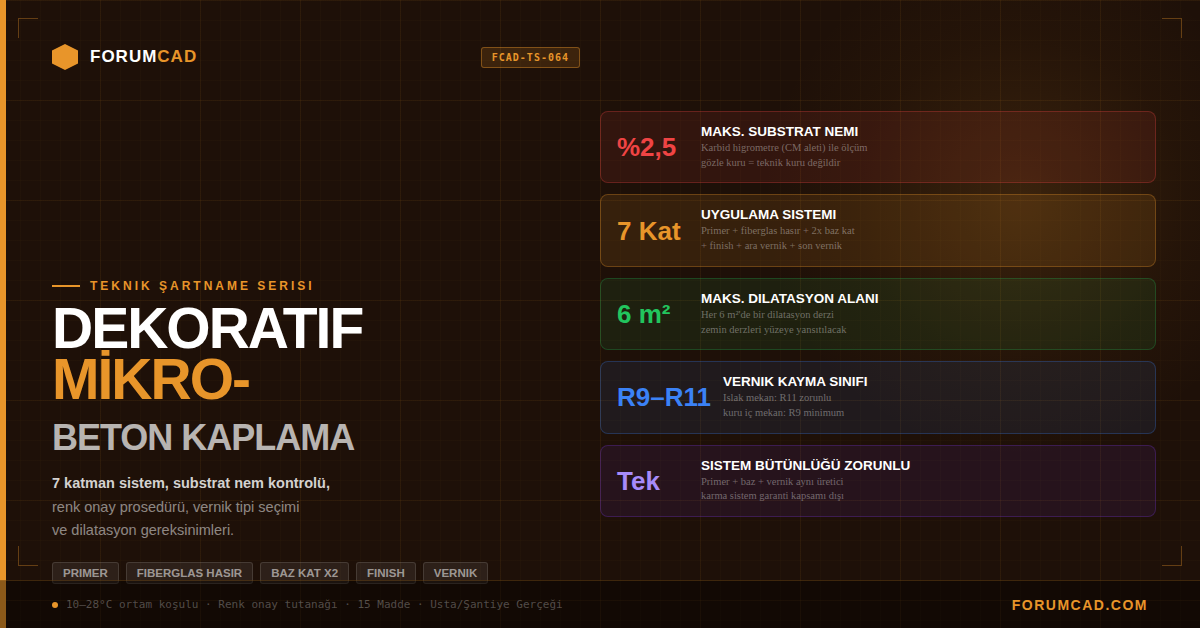Click the purple Tek value
Image resolution: width=1200 pixels, height=628 pixels.
(x=638, y=481)
